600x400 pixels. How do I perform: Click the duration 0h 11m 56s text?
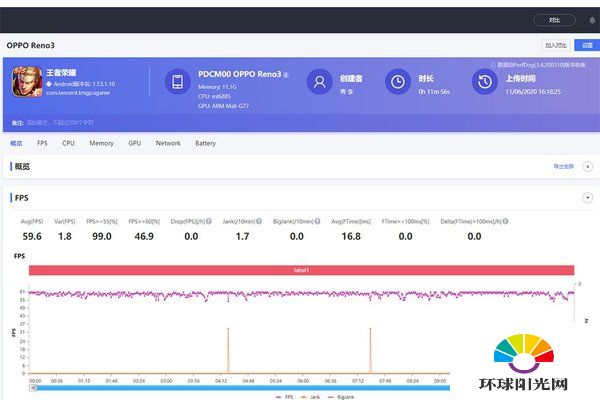coord(434,92)
